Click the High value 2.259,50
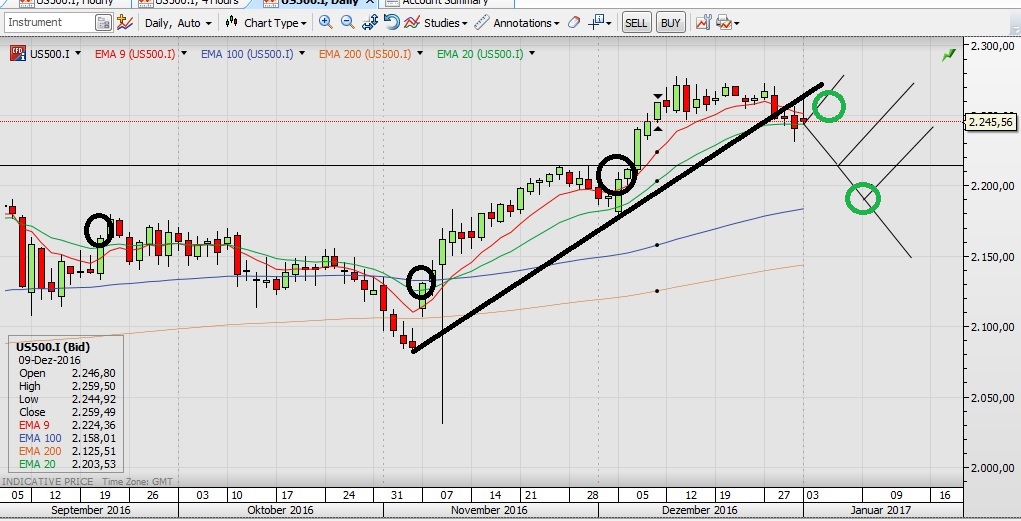1021x521 pixels. (94, 386)
